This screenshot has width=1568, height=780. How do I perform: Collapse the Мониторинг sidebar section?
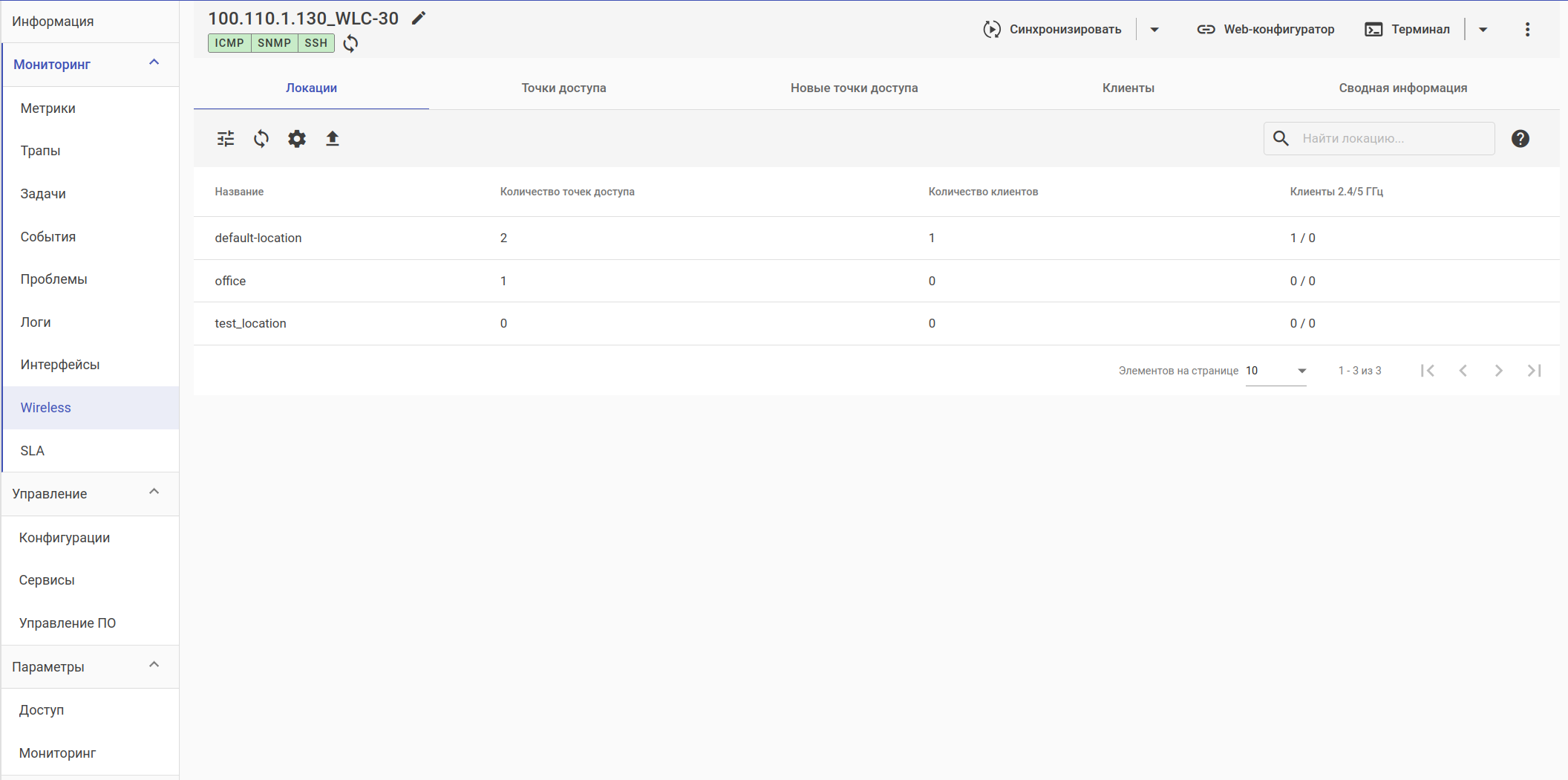154,63
